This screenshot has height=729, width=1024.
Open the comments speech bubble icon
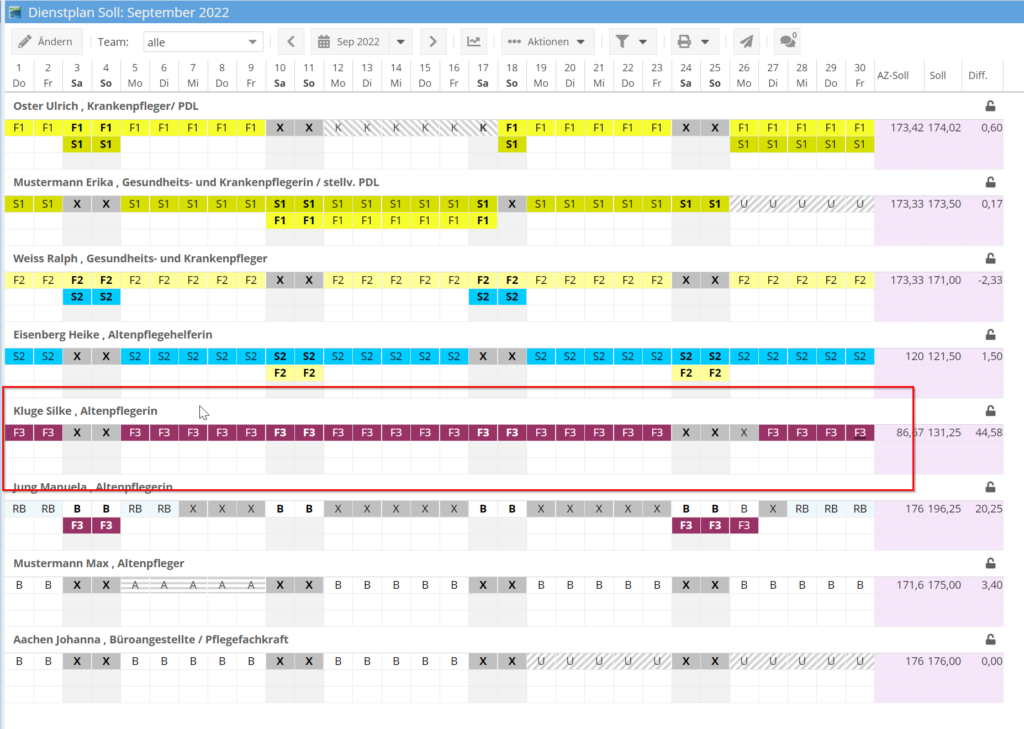pyautogui.click(x=788, y=42)
